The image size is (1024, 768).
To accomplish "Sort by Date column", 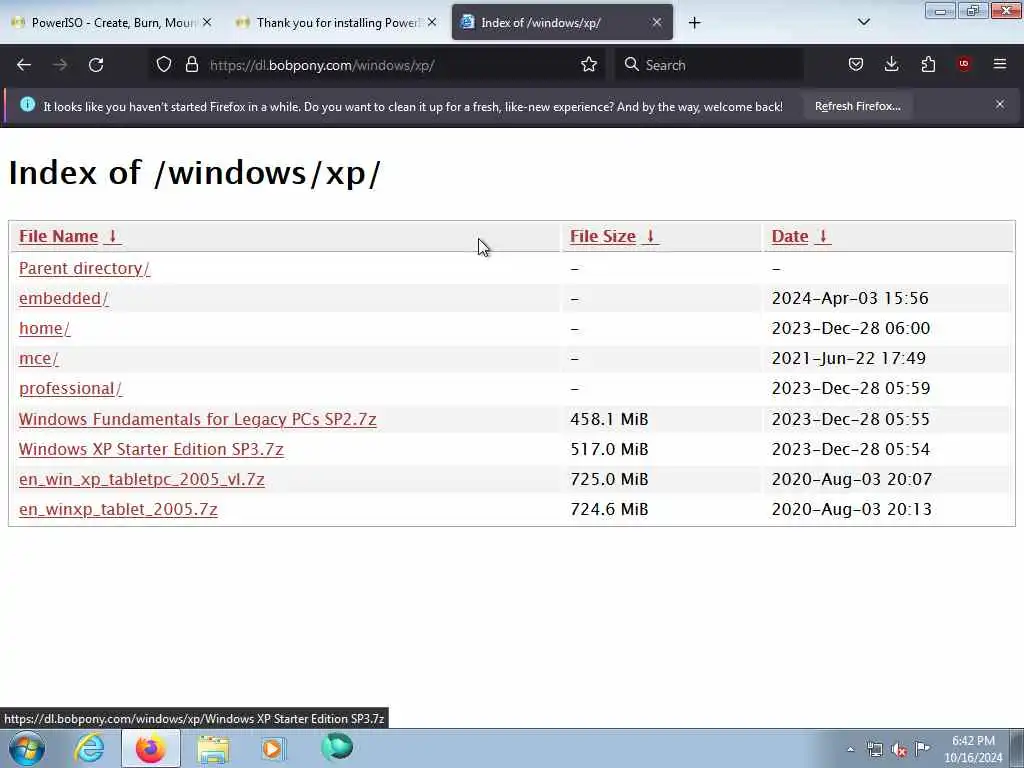I will pyautogui.click(x=801, y=236).
